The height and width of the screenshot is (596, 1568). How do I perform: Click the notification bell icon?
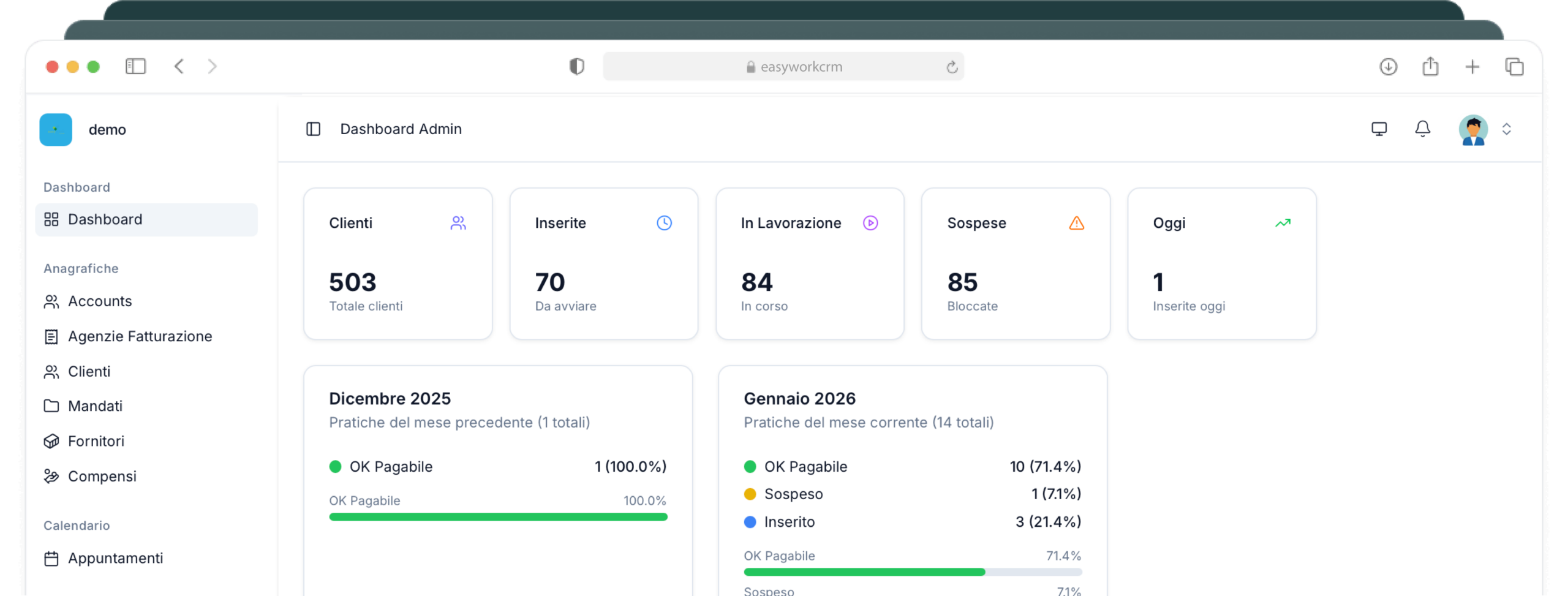[x=1422, y=129]
